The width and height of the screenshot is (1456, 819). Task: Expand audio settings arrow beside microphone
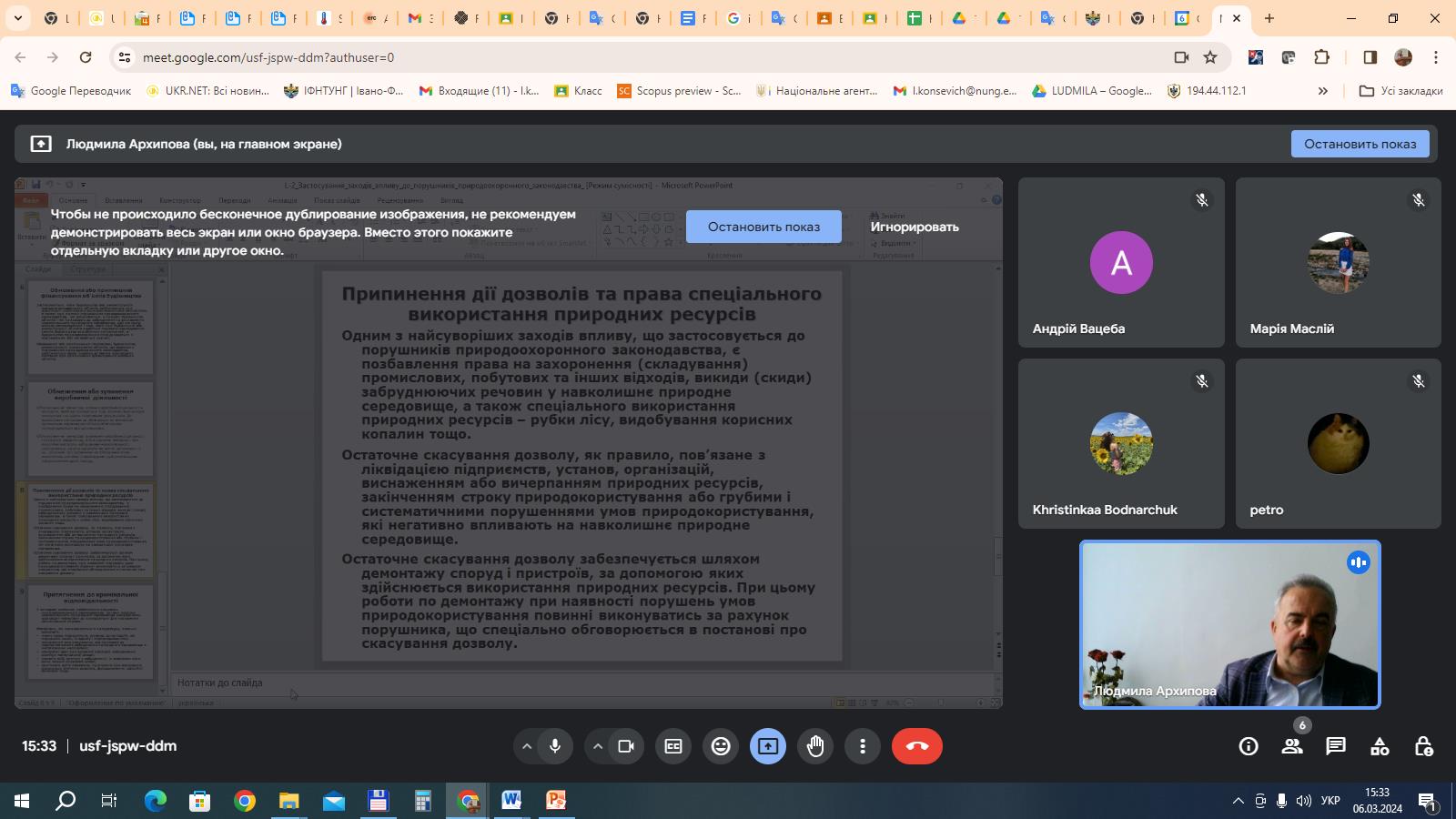(526, 746)
